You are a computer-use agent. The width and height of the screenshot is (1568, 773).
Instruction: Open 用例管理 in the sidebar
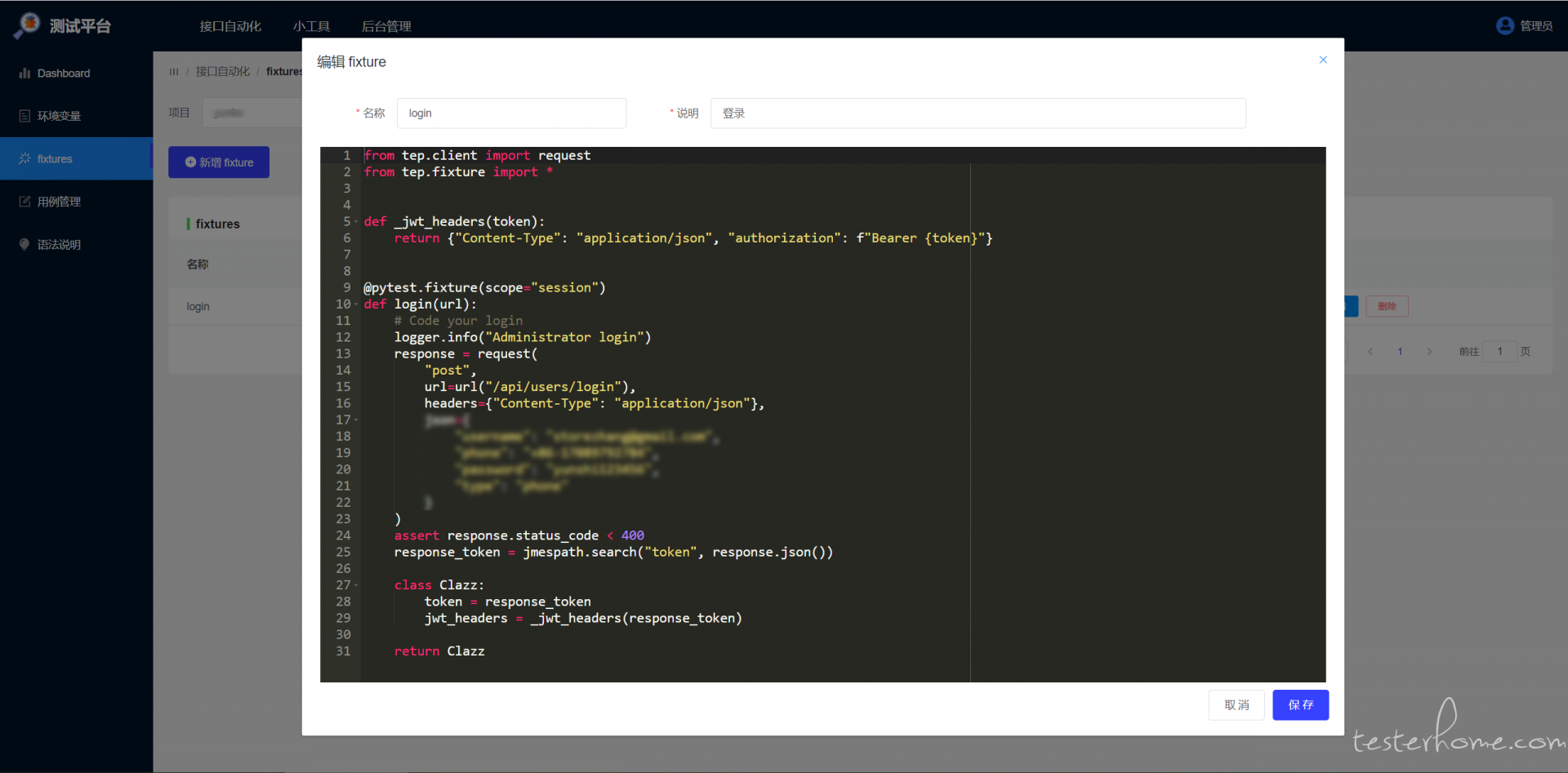tap(76, 202)
